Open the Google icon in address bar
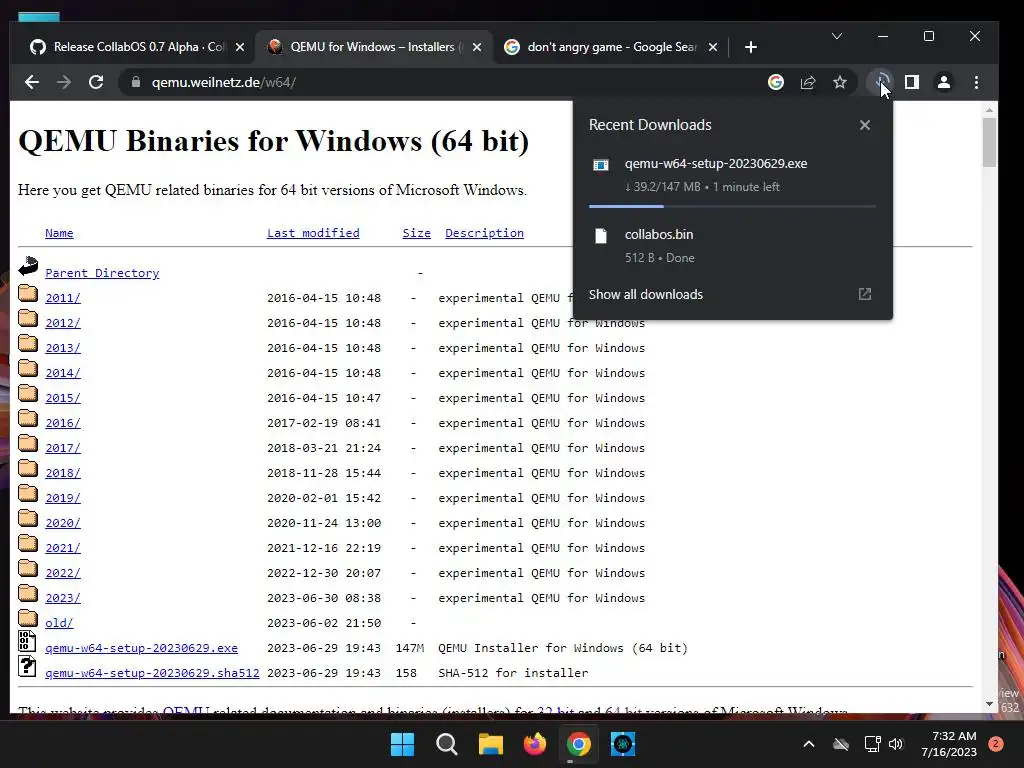 [x=776, y=82]
